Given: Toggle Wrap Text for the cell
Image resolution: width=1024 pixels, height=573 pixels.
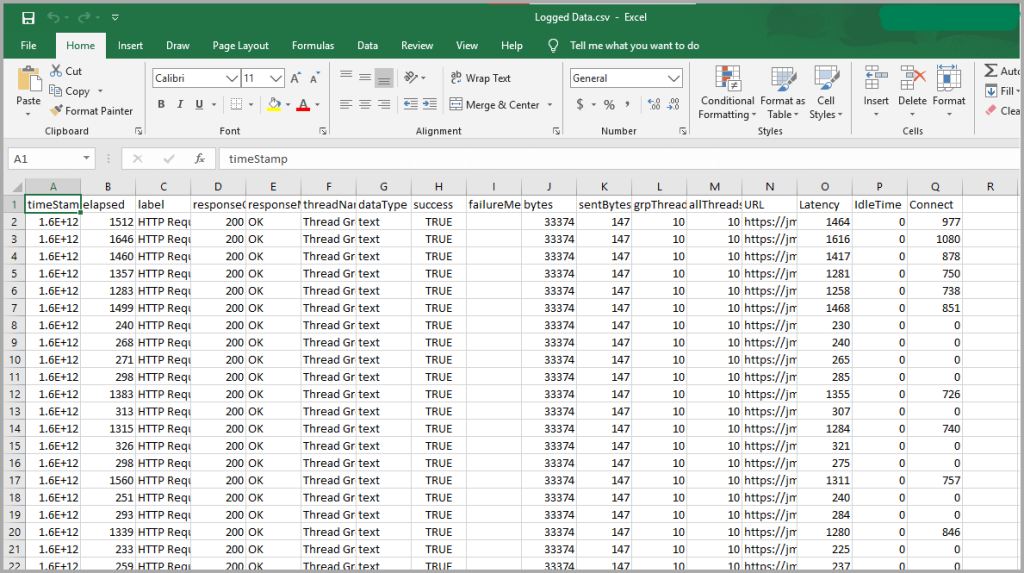Looking at the screenshot, I should tap(479, 78).
